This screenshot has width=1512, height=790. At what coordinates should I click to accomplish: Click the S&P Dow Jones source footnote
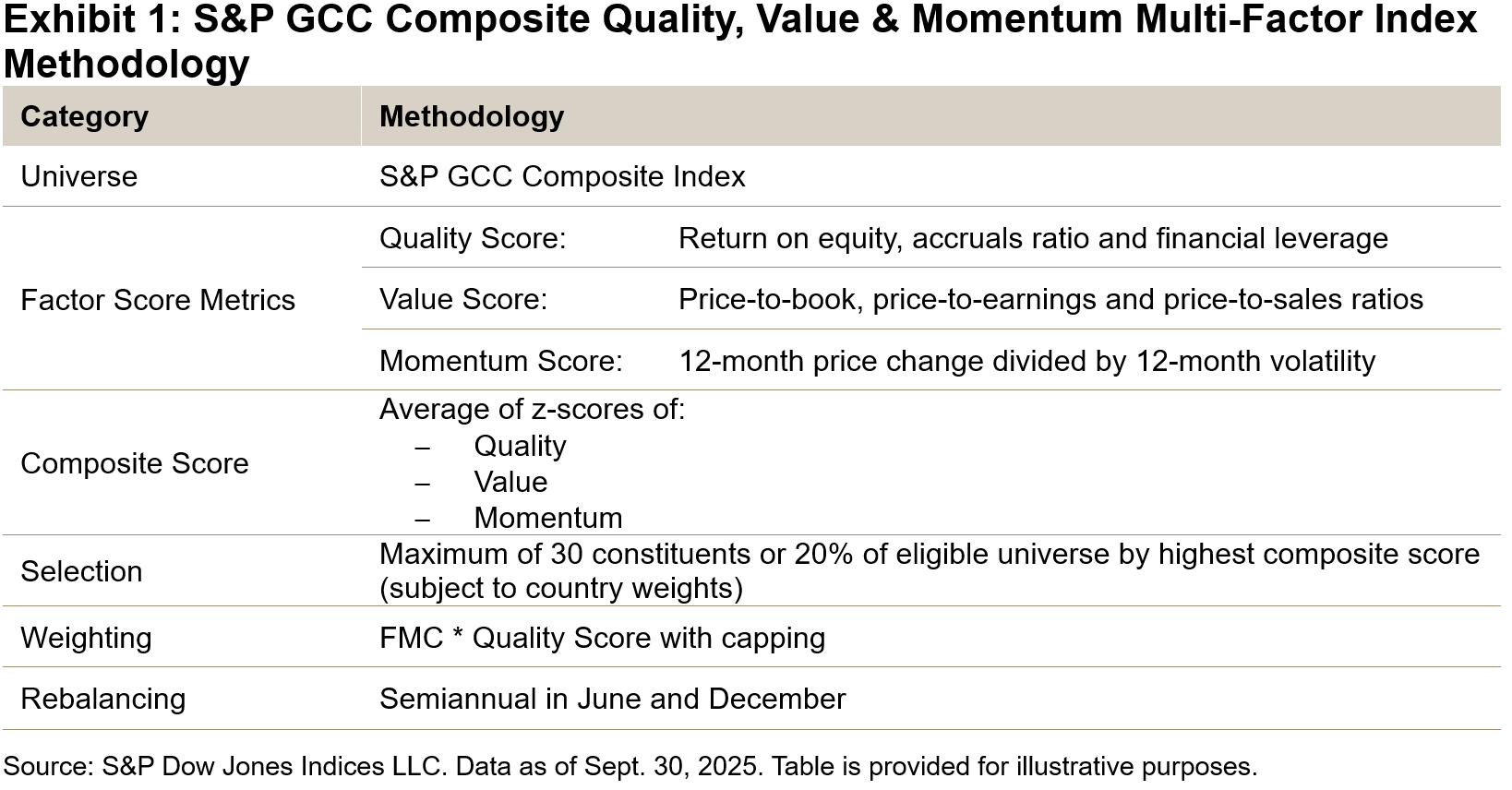[630, 767]
